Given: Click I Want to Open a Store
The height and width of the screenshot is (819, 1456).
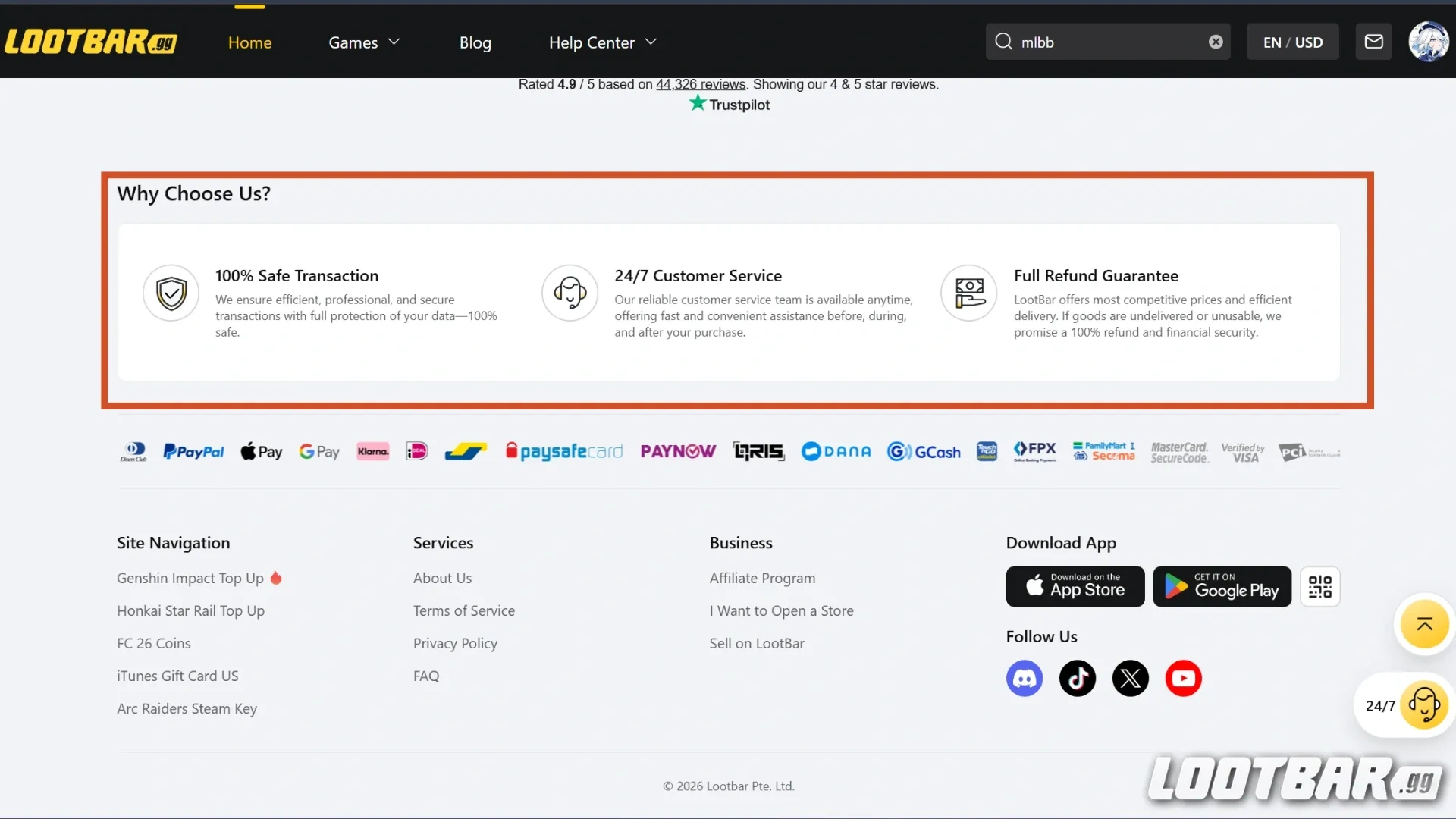Looking at the screenshot, I should click(781, 610).
